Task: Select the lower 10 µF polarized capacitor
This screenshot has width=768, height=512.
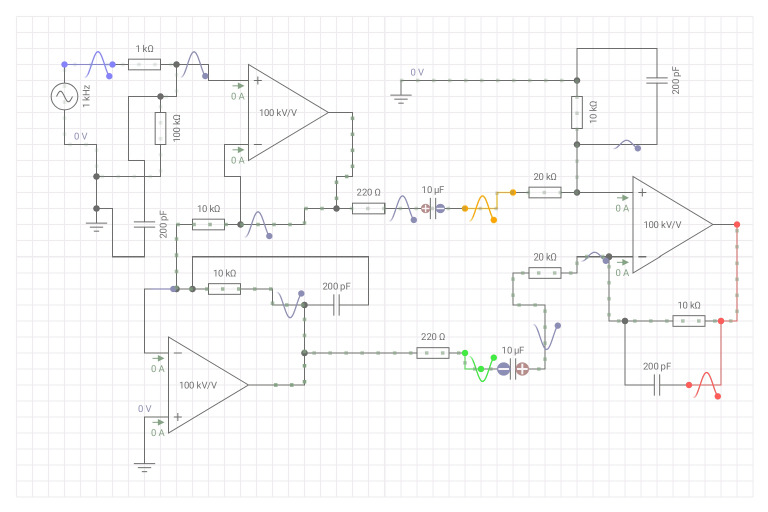Action: pyautogui.click(x=513, y=369)
